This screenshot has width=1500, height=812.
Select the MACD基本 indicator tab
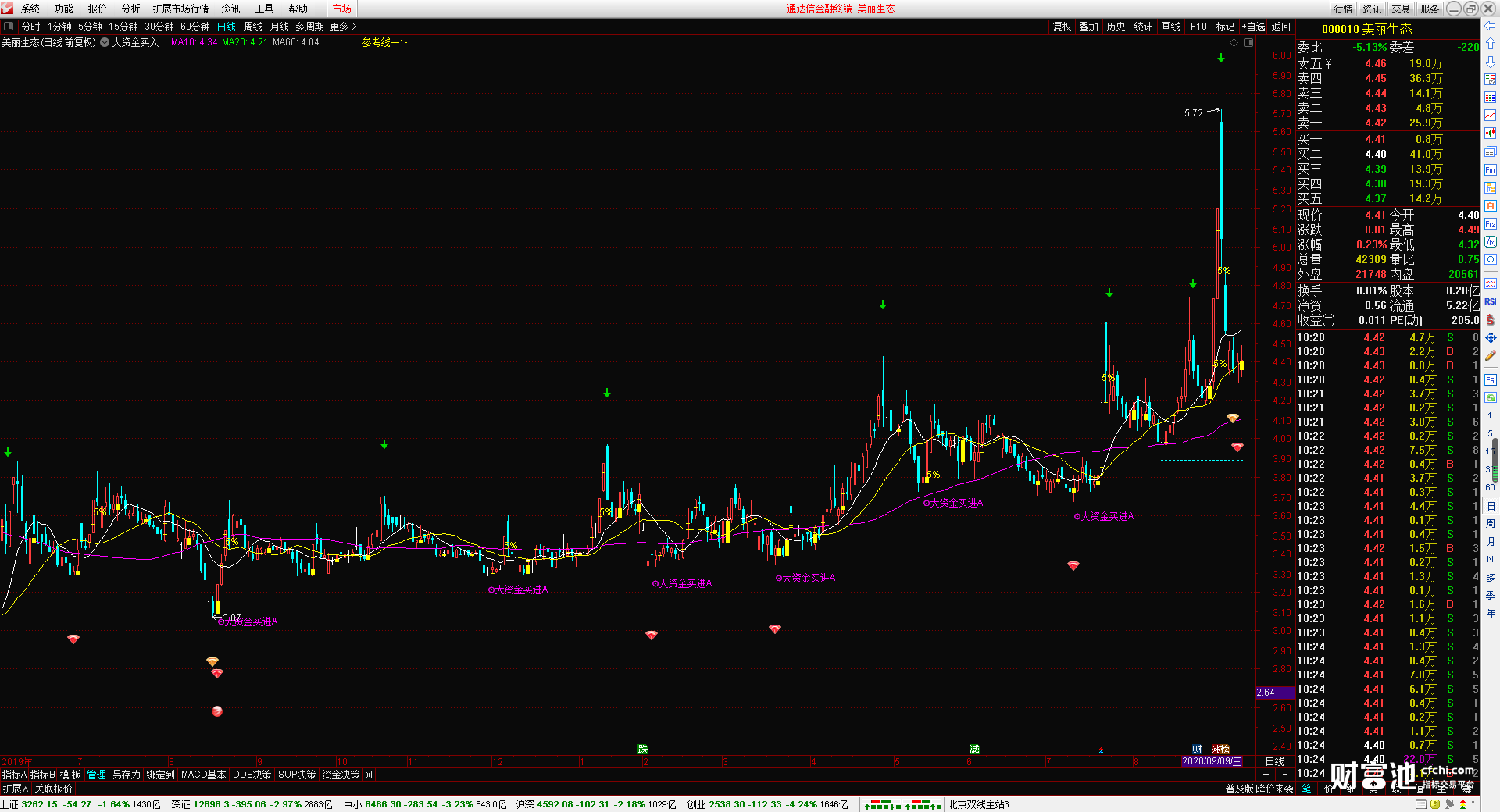coord(203,775)
